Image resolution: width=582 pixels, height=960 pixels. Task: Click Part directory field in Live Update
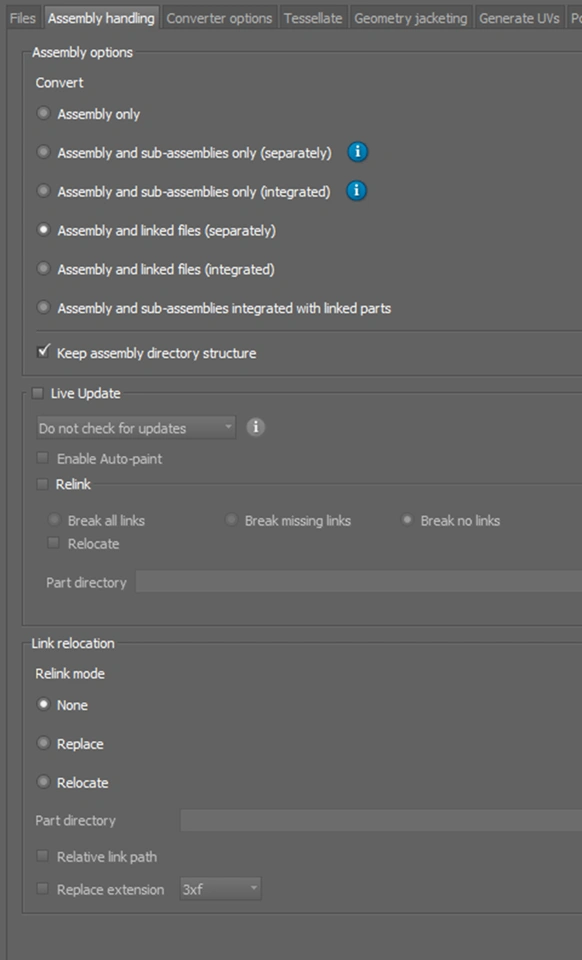[359, 582]
